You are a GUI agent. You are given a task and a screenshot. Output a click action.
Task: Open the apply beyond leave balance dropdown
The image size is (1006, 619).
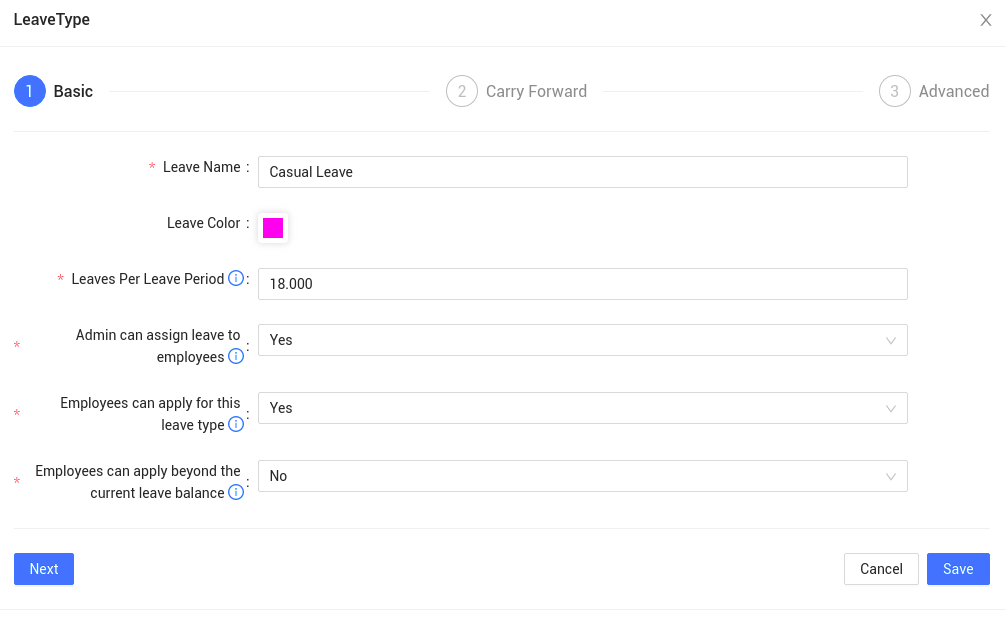pyautogui.click(x=582, y=476)
